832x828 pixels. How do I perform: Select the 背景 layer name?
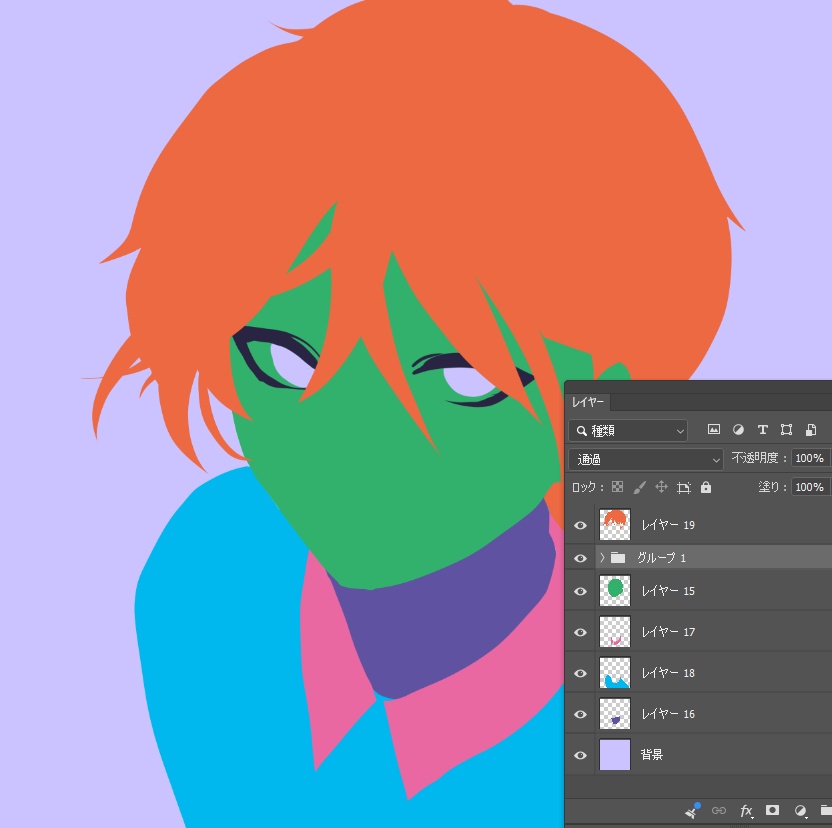point(652,754)
